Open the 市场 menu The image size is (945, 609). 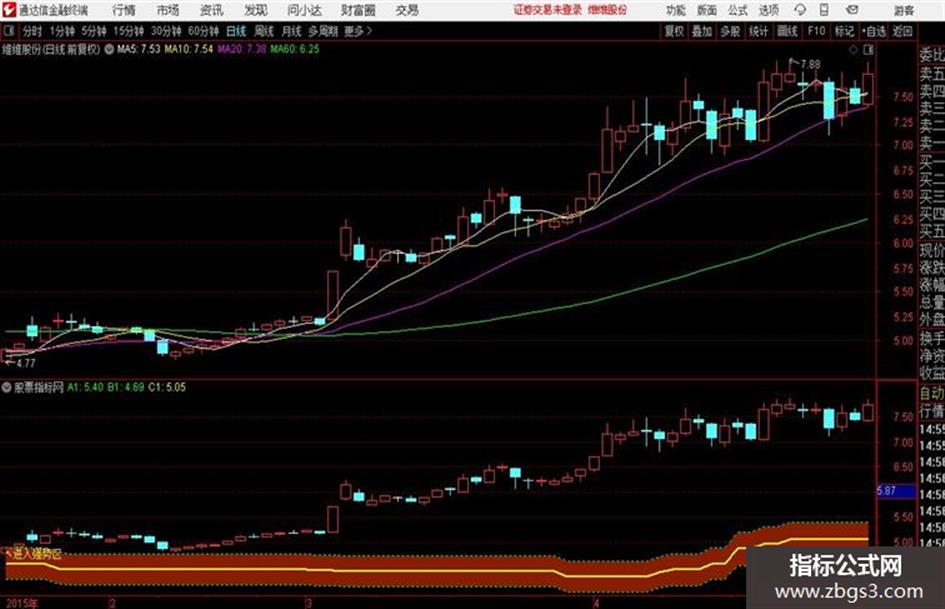tap(168, 10)
